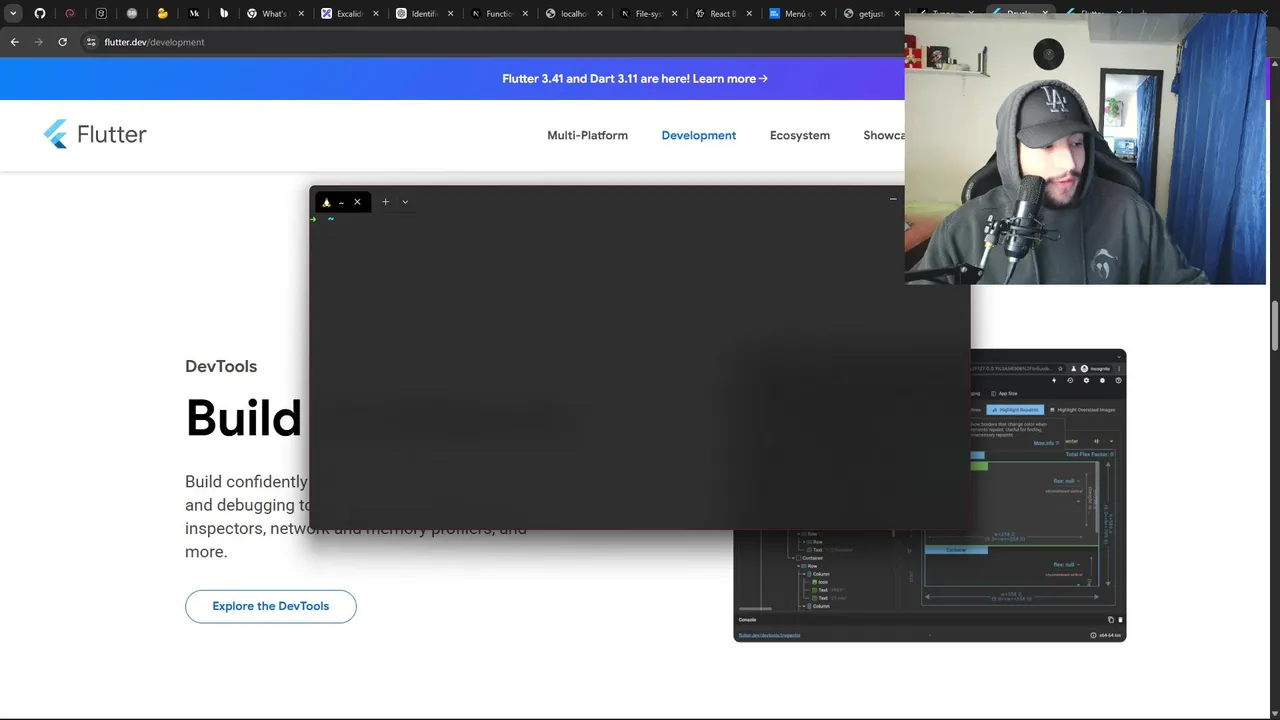The image size is (1280, 720).
Task: Close the Excalidraw browser tab
Action: (x=376, y=14)
